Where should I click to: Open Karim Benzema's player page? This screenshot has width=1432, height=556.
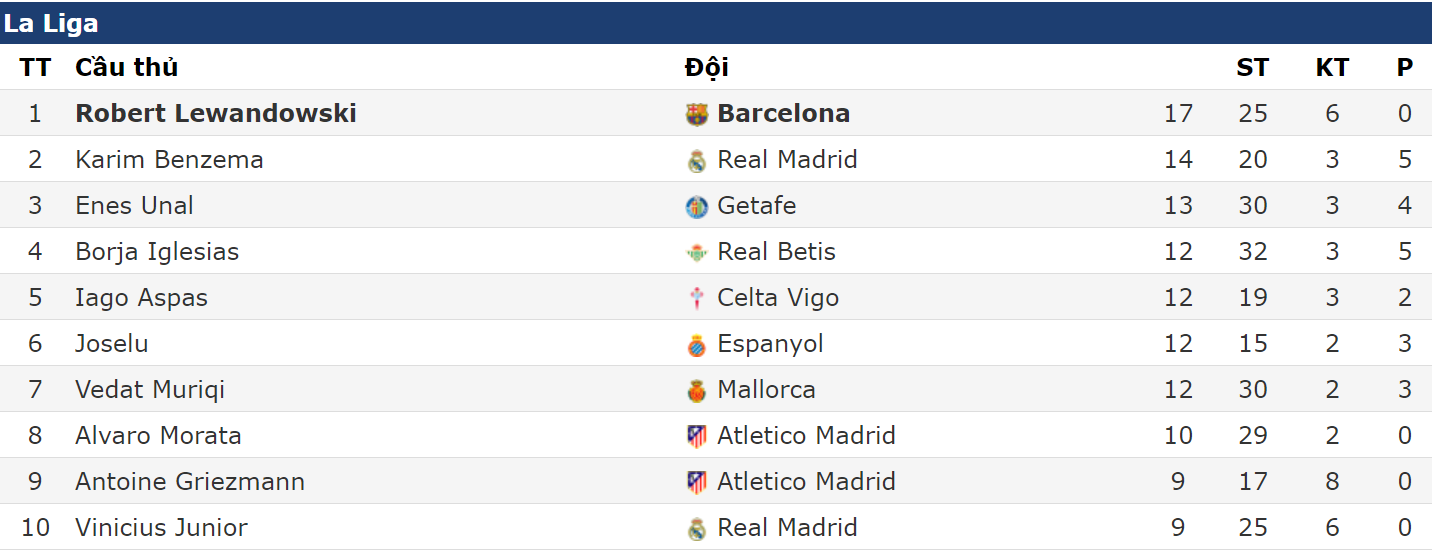[x=169, y=160]
